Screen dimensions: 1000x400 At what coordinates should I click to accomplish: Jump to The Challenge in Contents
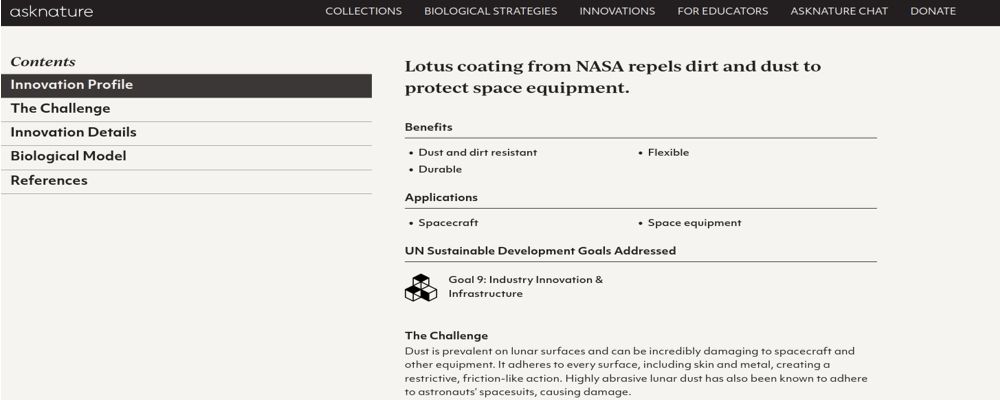click(x=61, y=109)
